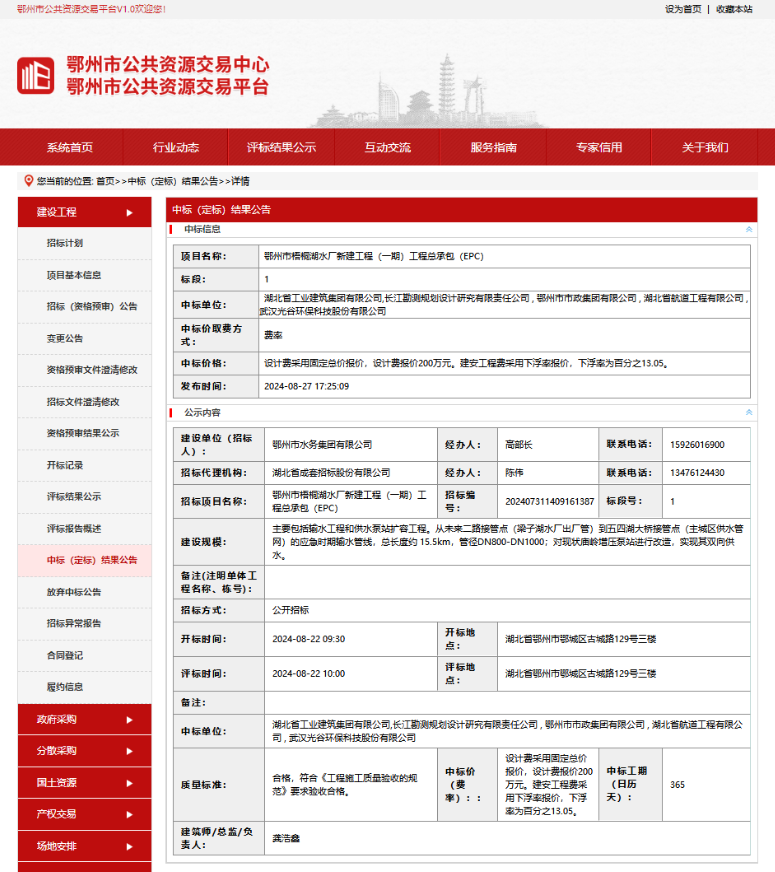This screenshot has height=872, width=775.
Task: Open 合同登记 in sidebar
Action: pos(64,655)
